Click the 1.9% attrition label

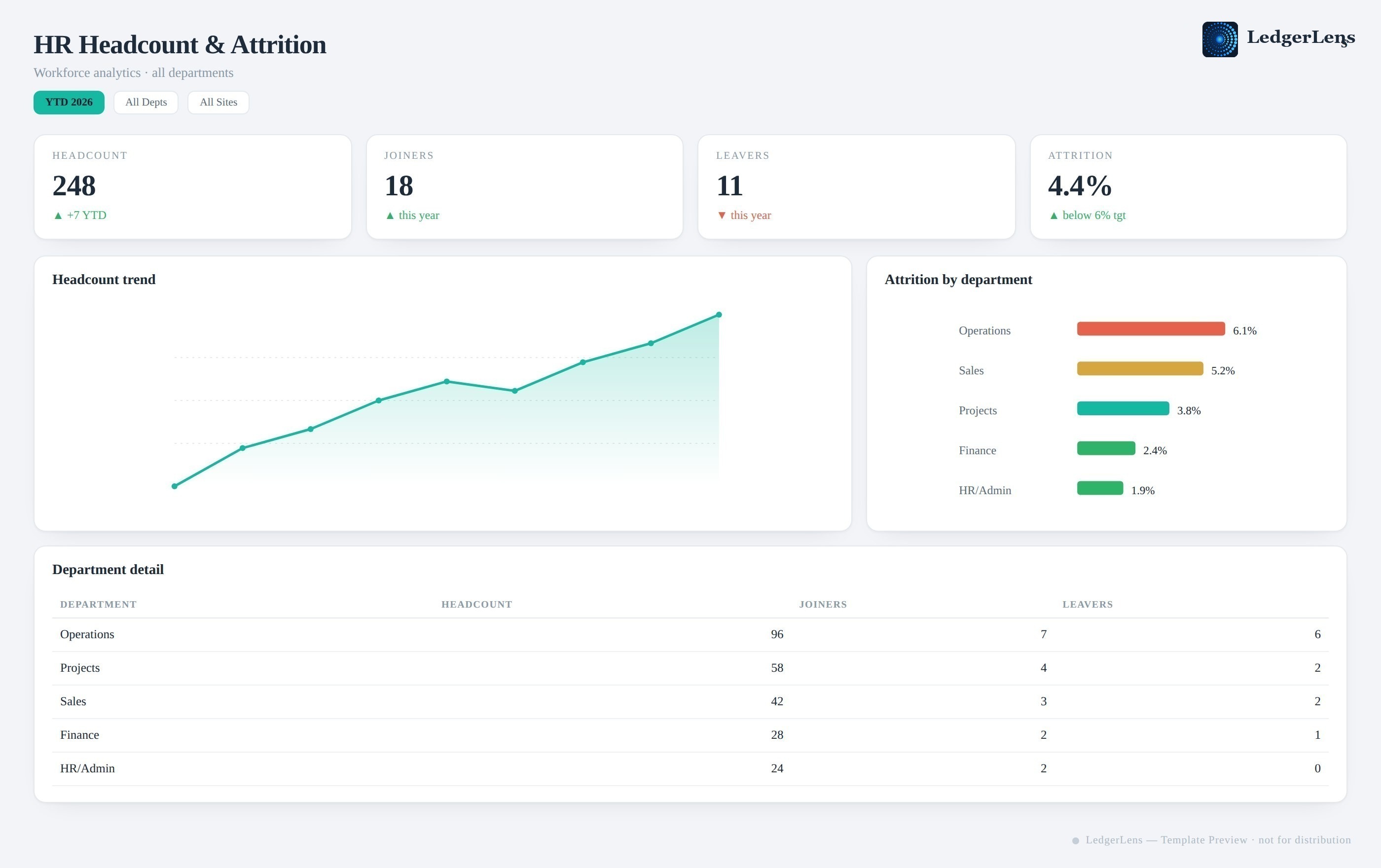click(x=1143, y=491)
